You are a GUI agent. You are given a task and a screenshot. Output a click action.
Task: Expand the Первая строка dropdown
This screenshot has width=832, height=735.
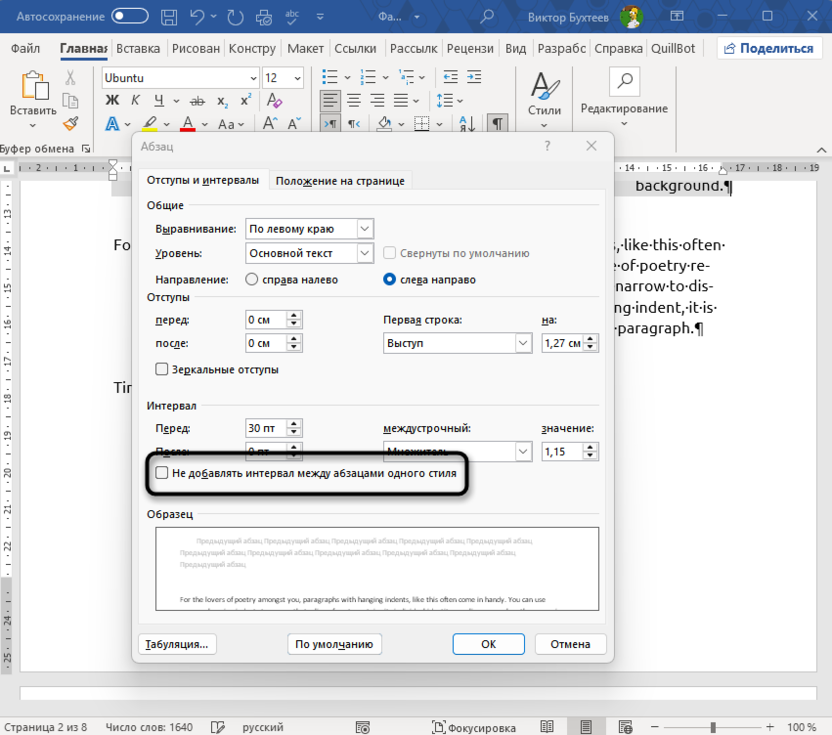tap(523, 343)
